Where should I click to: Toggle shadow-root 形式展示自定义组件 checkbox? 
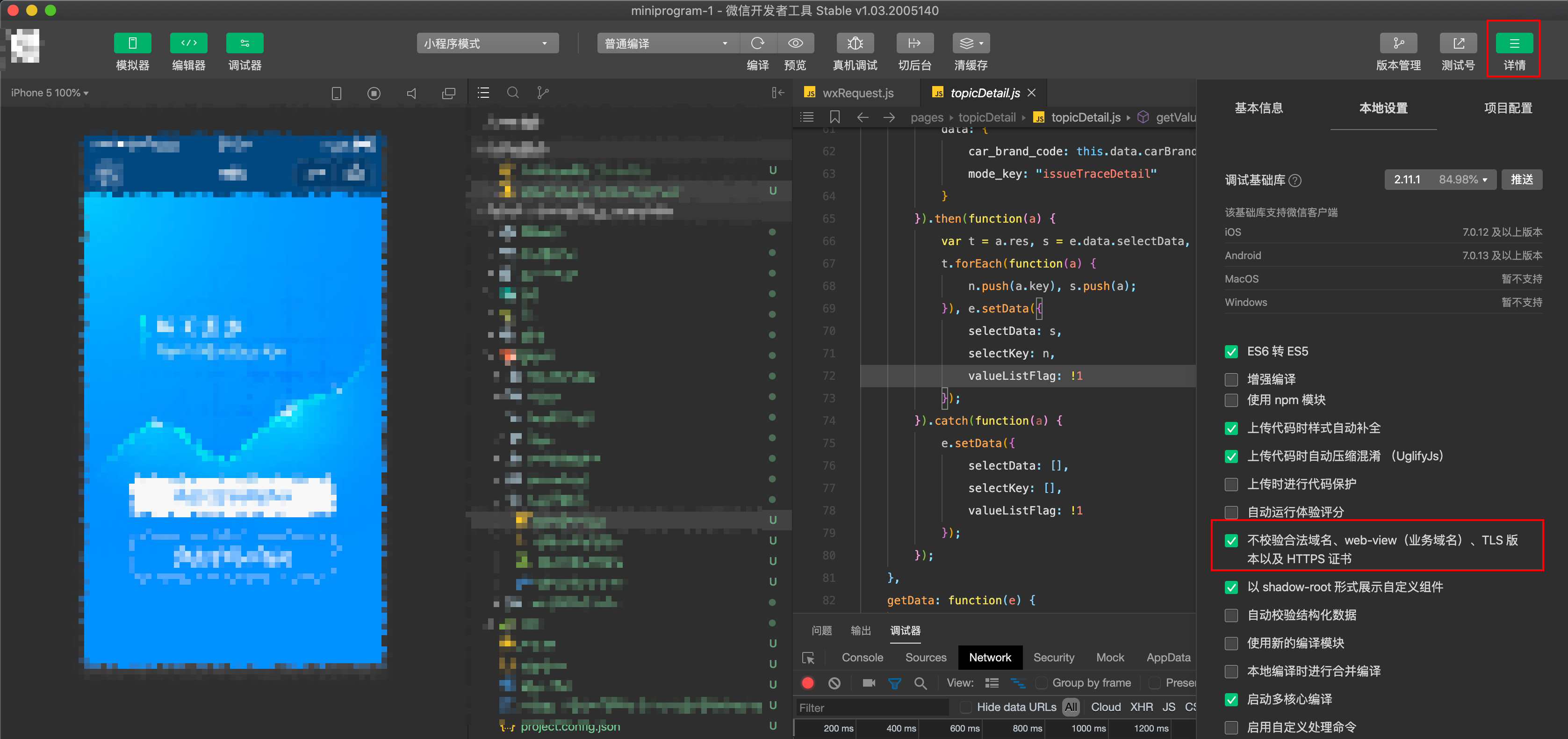click(x=1231, y=587)
